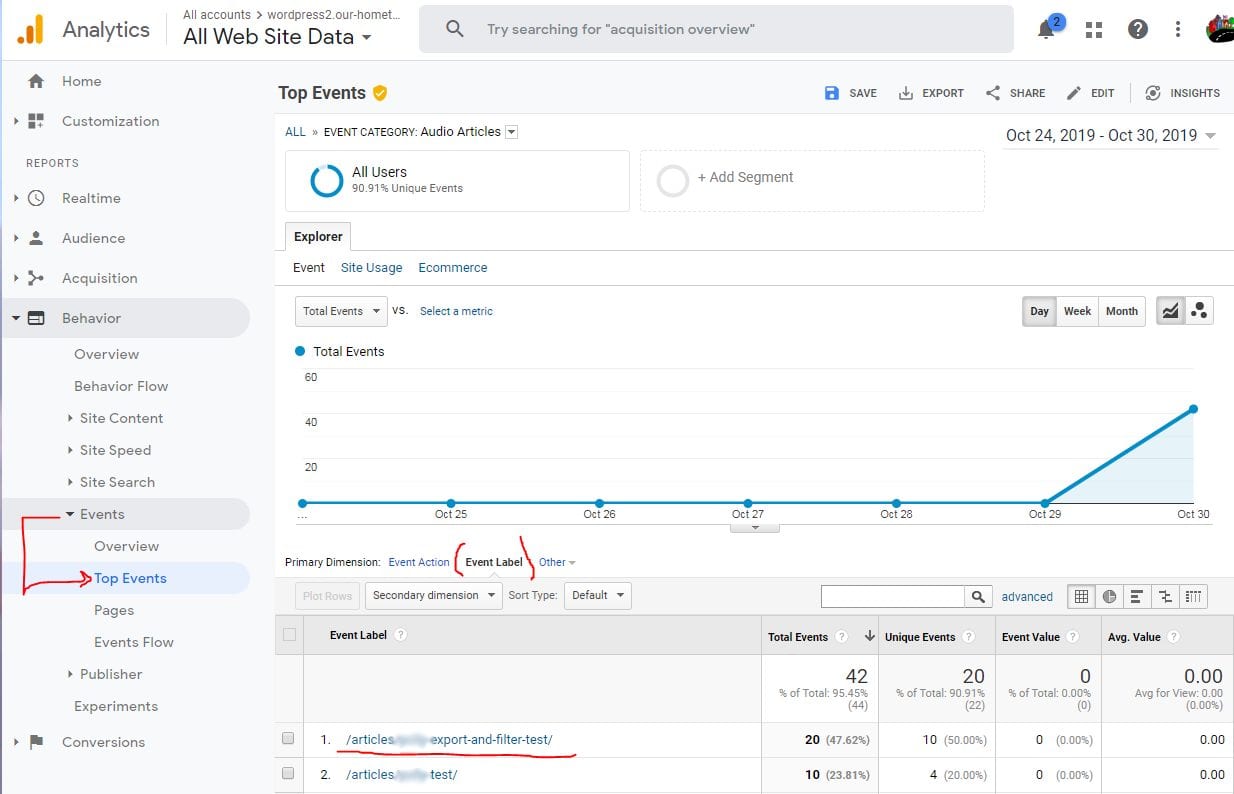
Task: Click the user account avatar
Action: (1220, 29)
